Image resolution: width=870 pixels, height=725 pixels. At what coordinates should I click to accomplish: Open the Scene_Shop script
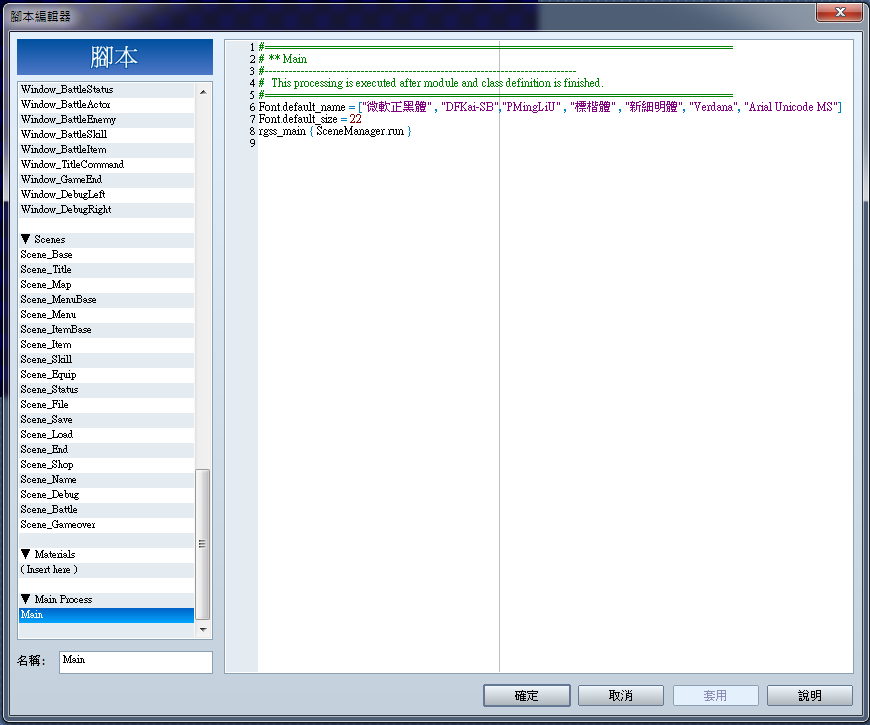pyautogui.click(x=107, y=464)
